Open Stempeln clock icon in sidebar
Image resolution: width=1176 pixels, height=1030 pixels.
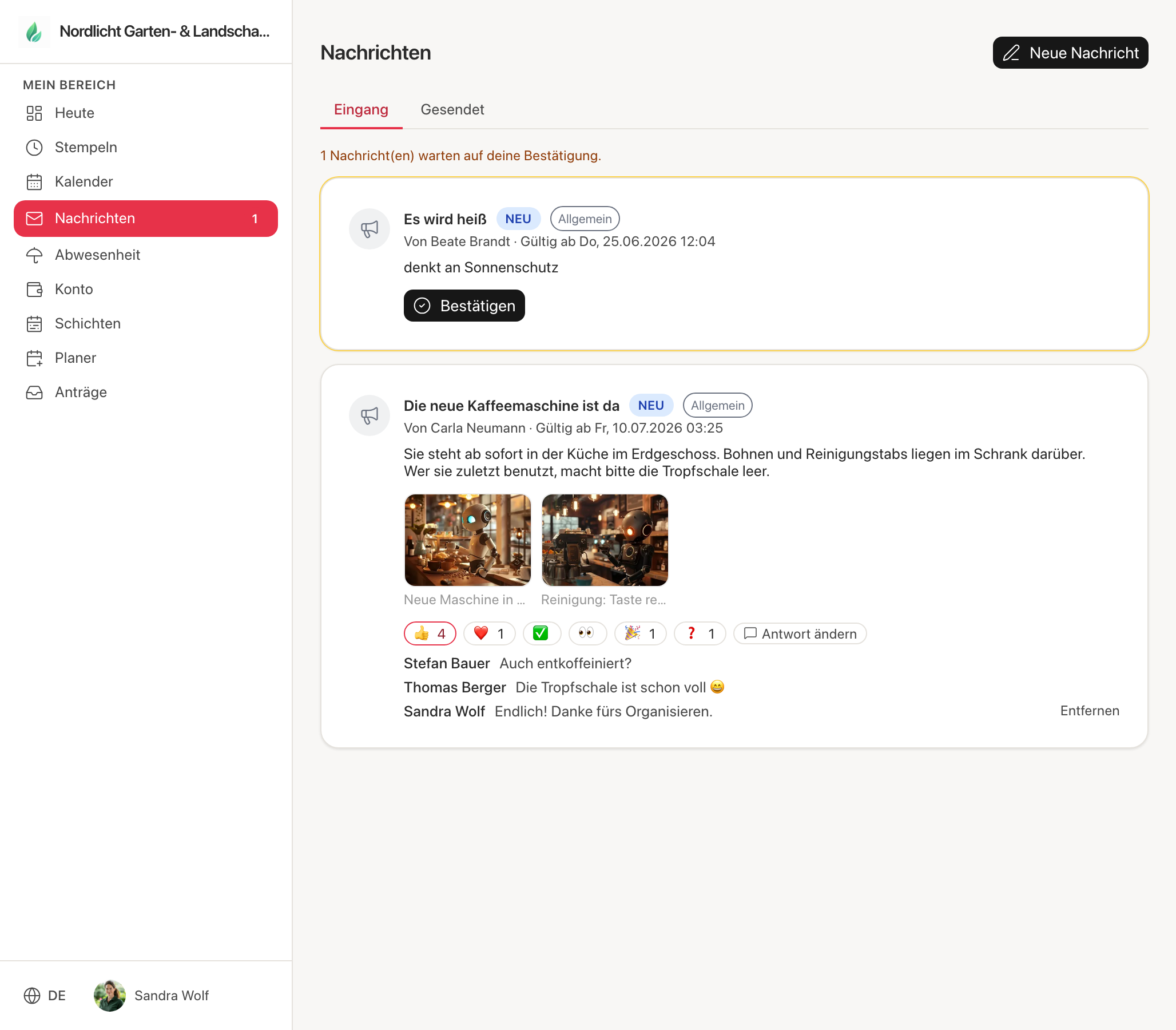click(x=34, y=148)
